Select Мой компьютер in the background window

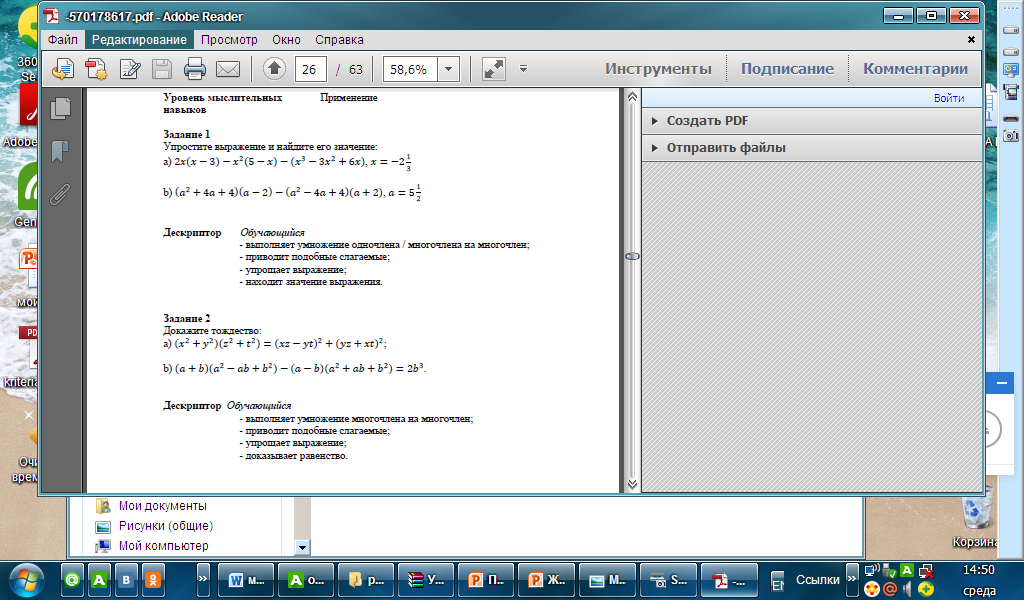(x=163, y=545)
